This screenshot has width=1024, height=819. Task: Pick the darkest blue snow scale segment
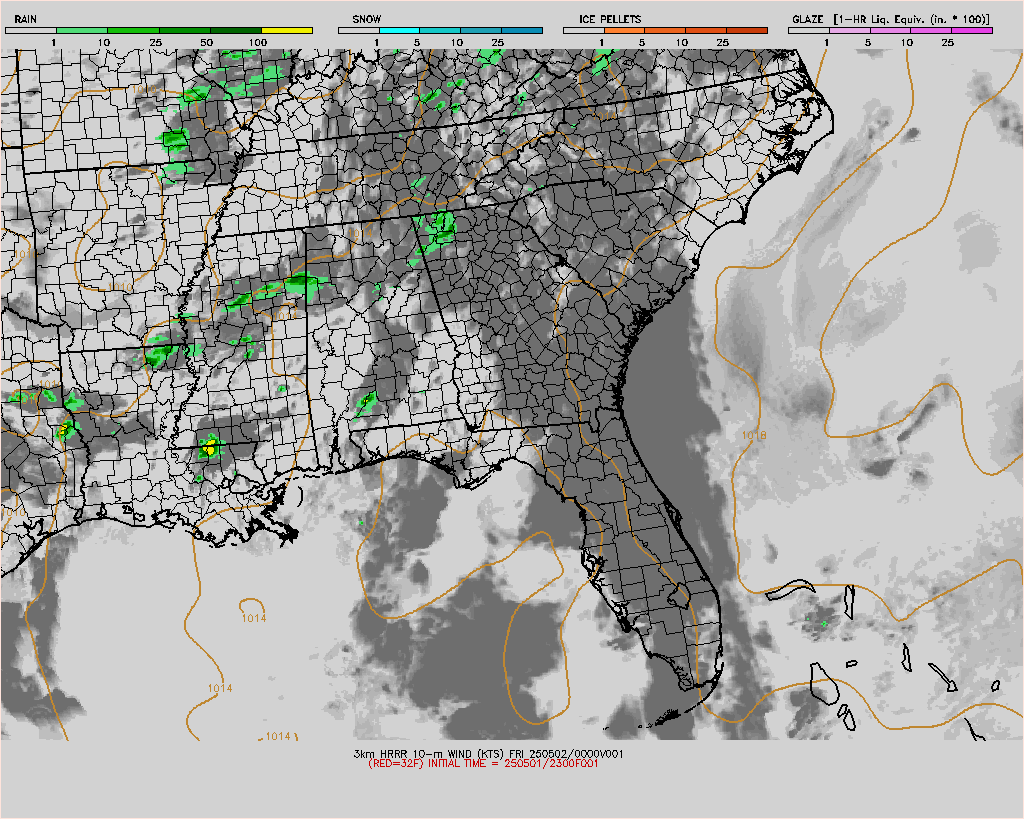pyautogui.click(x=522, y=31)
